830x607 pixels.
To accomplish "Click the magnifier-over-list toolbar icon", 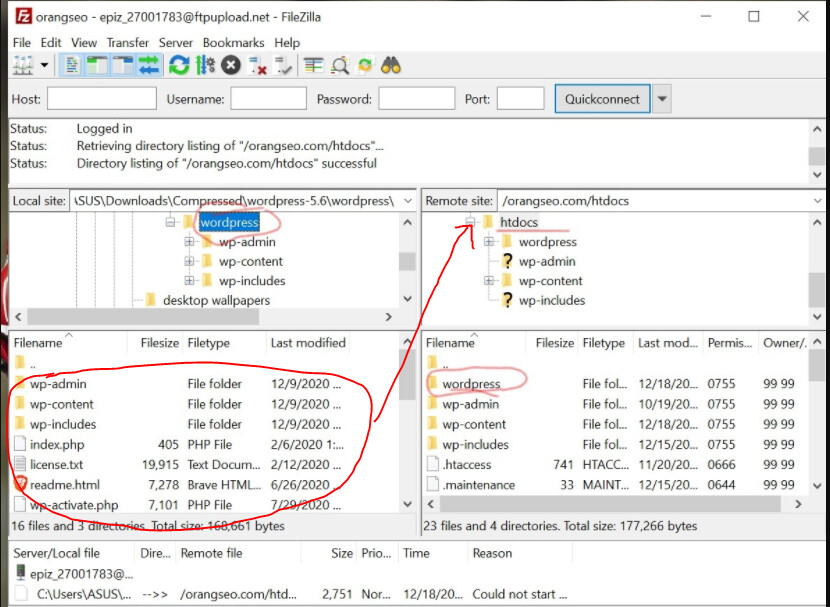I will [339, 66].
